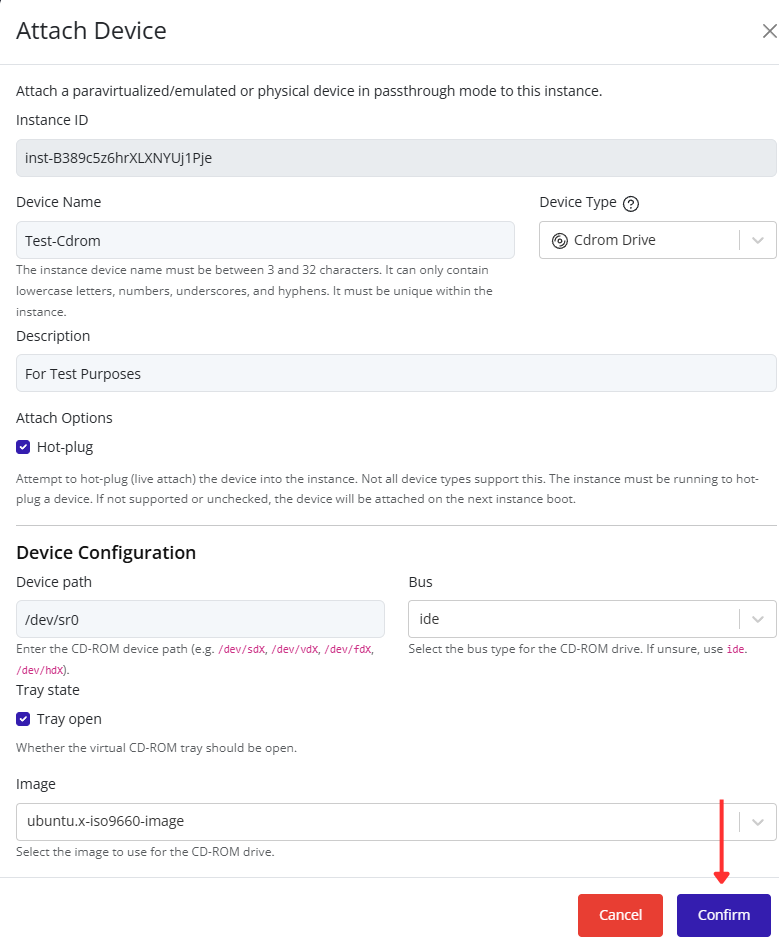The width and height of the screenshot is (779, 946).
Task: Click the Cdrom Drive disc icon
Action: coord(559,241)
